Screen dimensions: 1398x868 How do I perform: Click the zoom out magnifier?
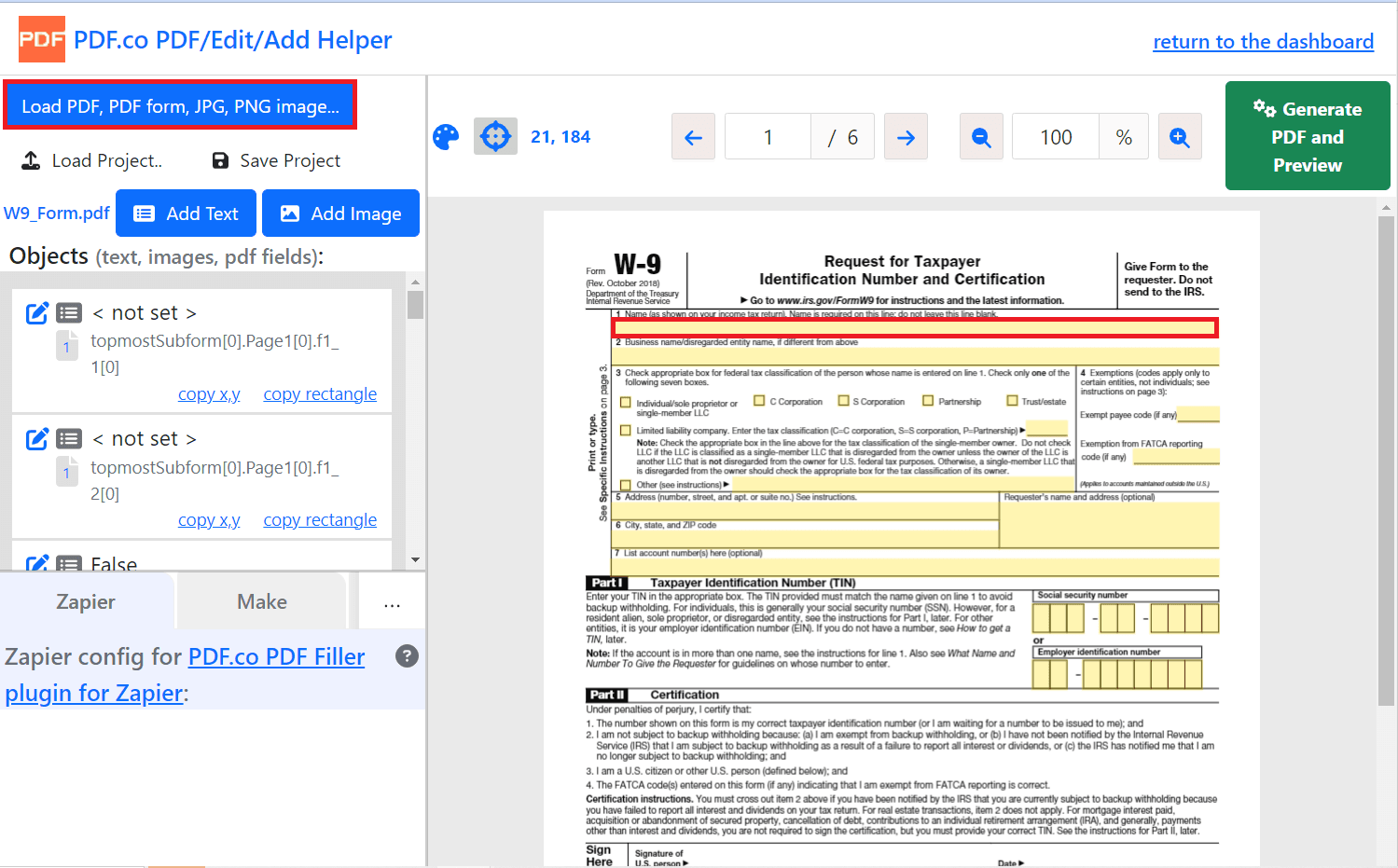click(981, 138)
